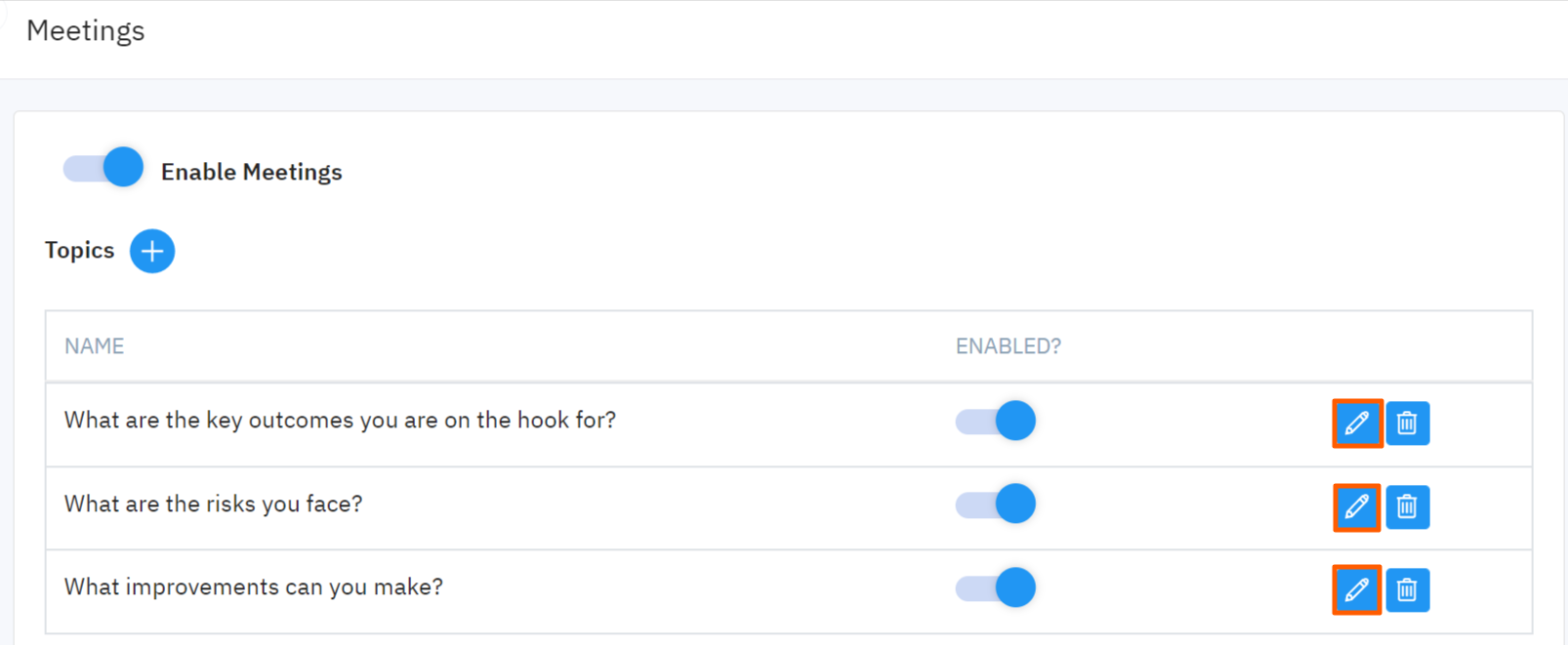1568x645 pixels.
Task: Click the Meetings page heading
Action: tap(86, 31)
